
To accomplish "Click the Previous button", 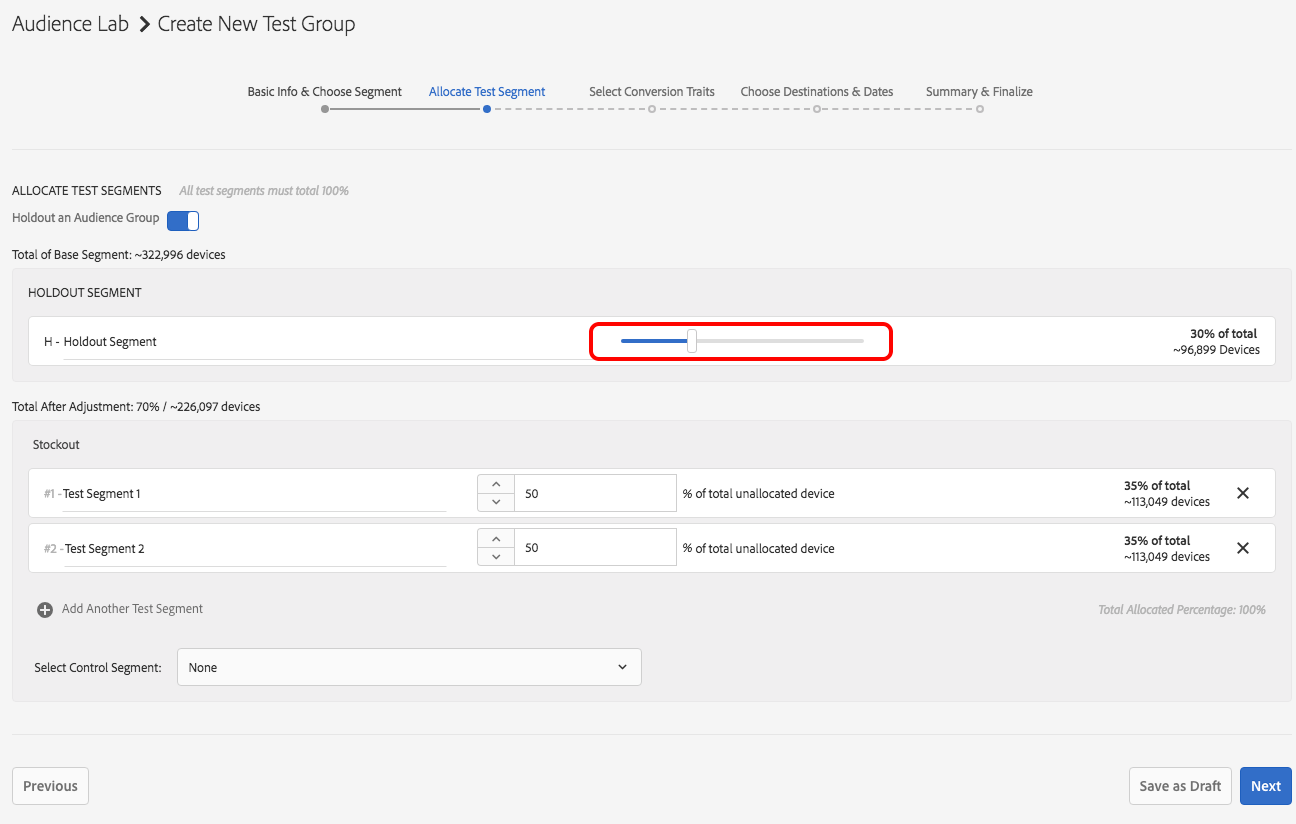I will (50, 786).
